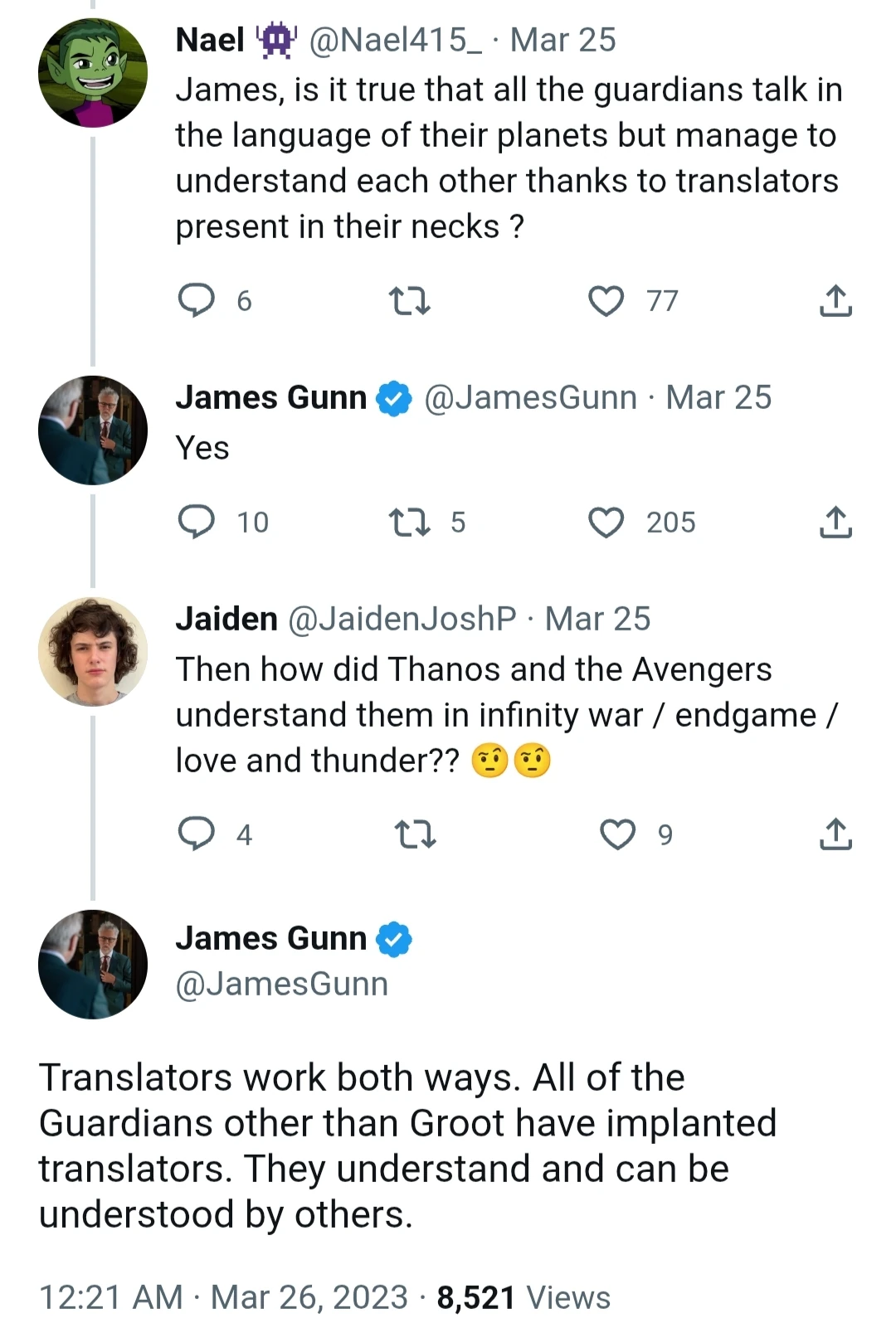Like Nael's tweet with 77 likes
This screenshot has width=896, height=1328.
[x=606, y=300]
